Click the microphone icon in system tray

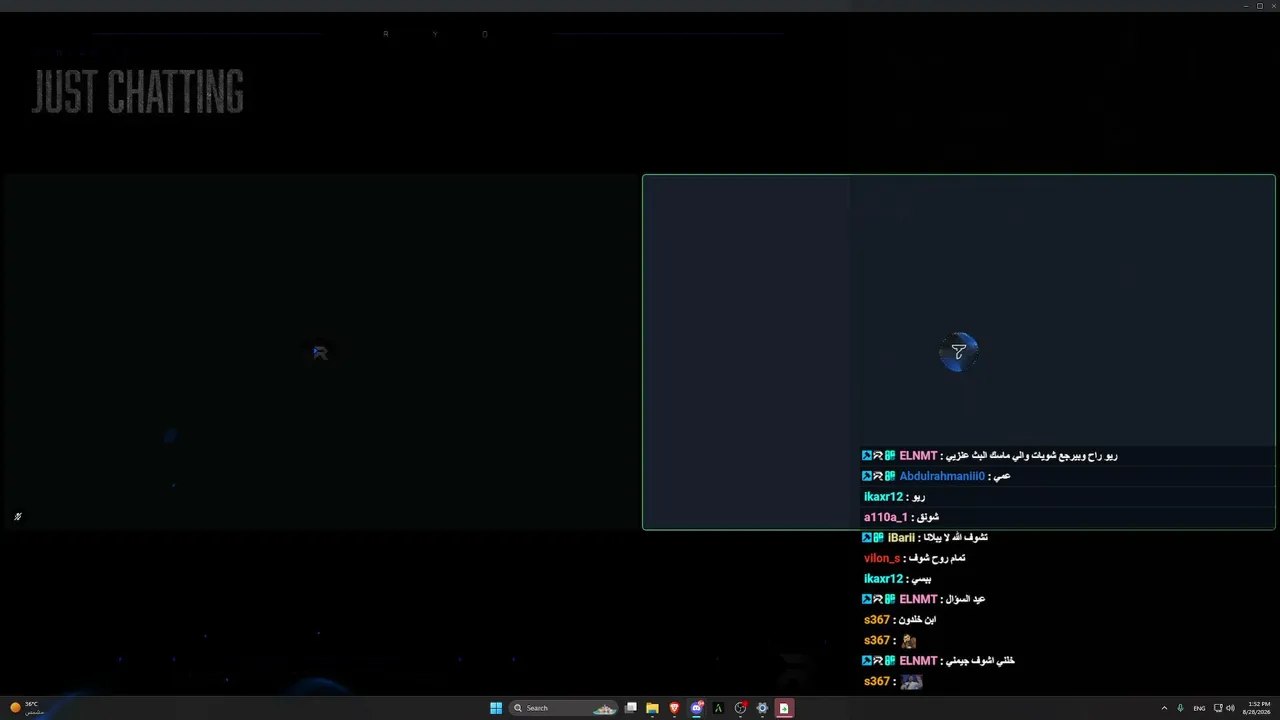pos(1180,708)
